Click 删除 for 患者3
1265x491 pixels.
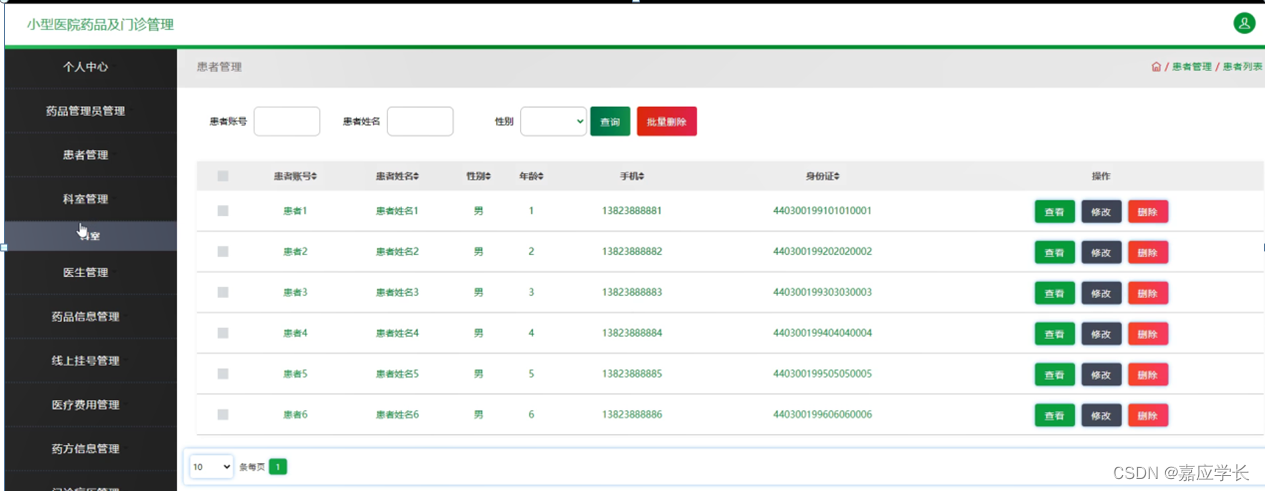coord(1148,293)
